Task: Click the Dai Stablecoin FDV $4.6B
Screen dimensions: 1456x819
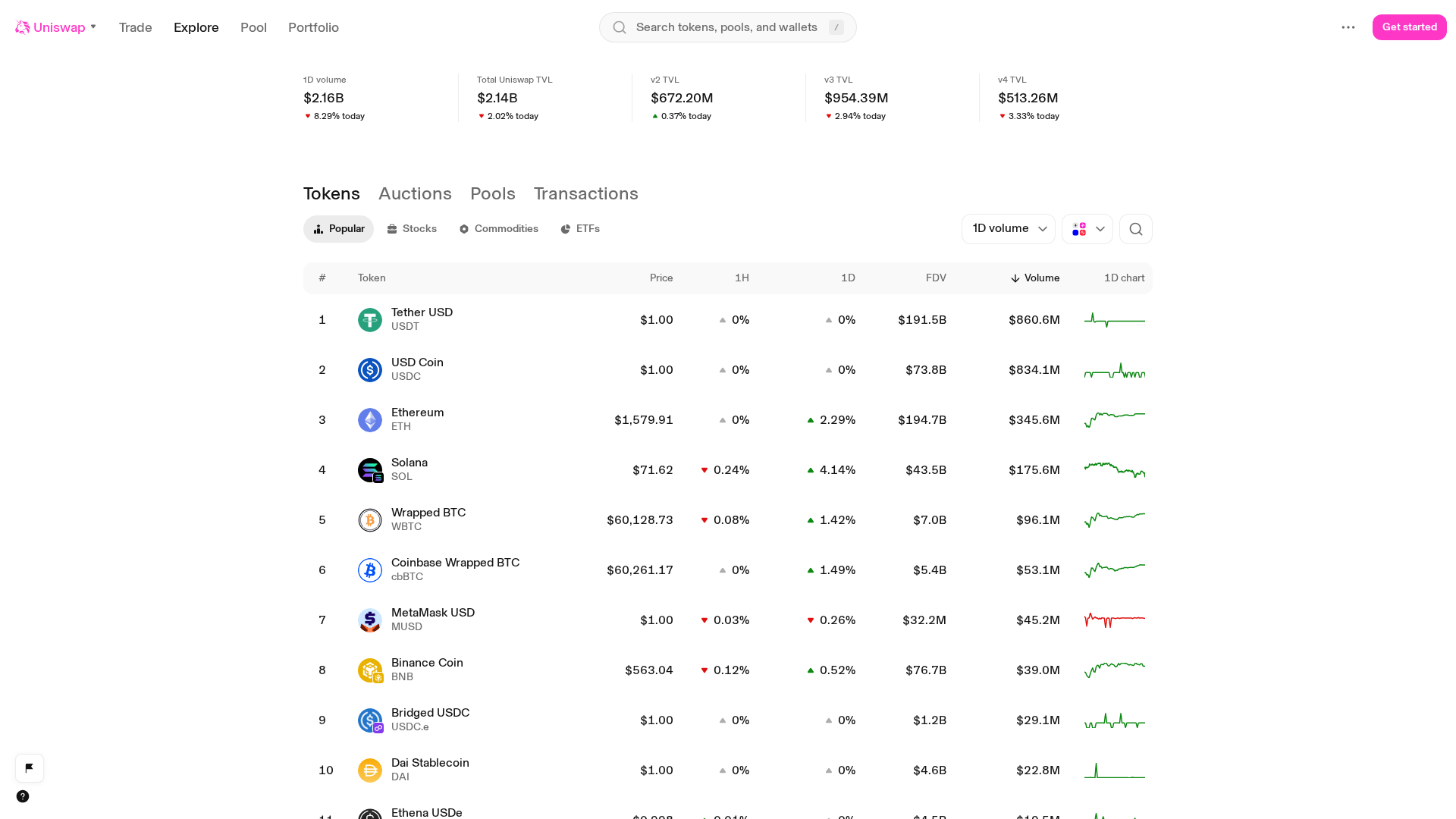Action: tap(930, 770)
